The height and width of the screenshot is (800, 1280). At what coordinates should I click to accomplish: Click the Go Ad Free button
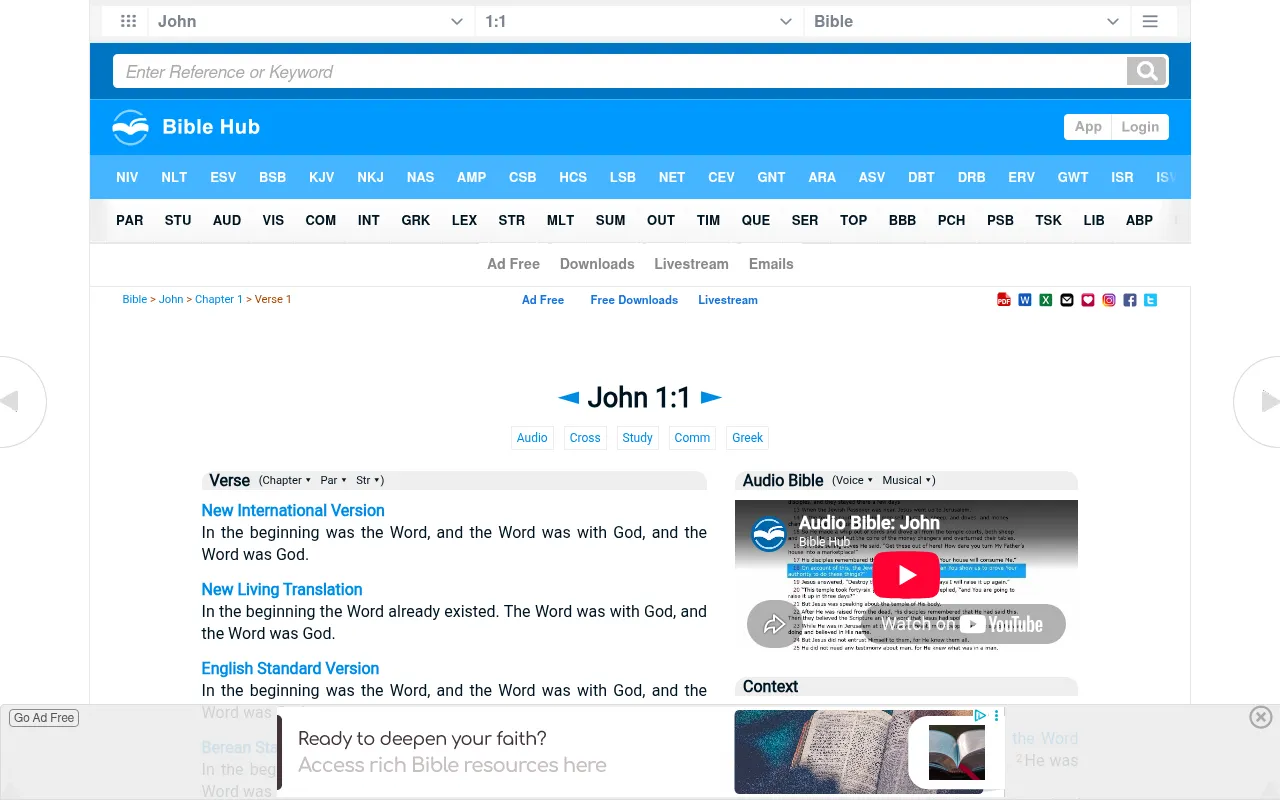[44, 718]
